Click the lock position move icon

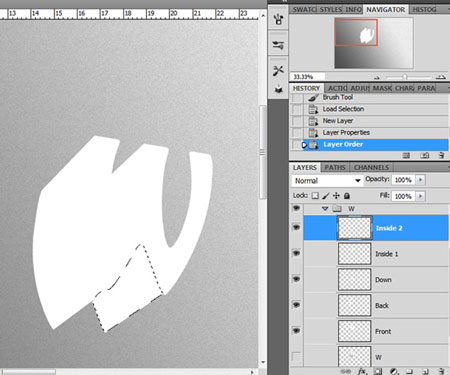(x=336, y=196)
